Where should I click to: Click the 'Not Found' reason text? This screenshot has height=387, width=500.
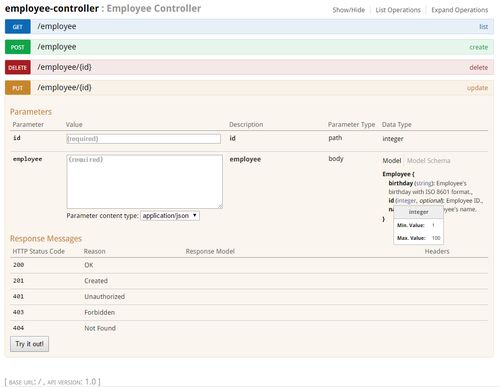pos(100,328)
